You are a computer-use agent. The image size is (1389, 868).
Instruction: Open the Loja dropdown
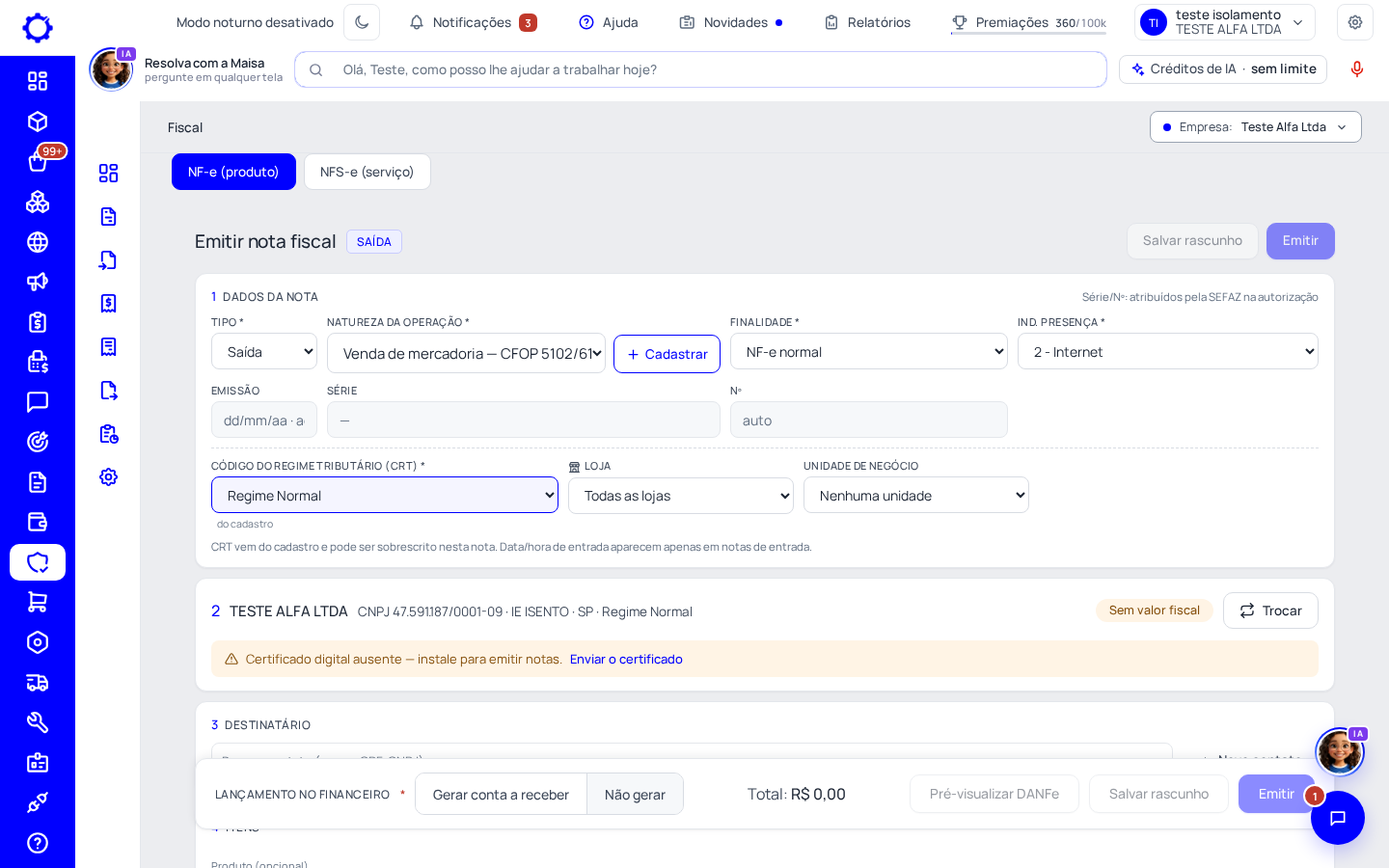681,495
